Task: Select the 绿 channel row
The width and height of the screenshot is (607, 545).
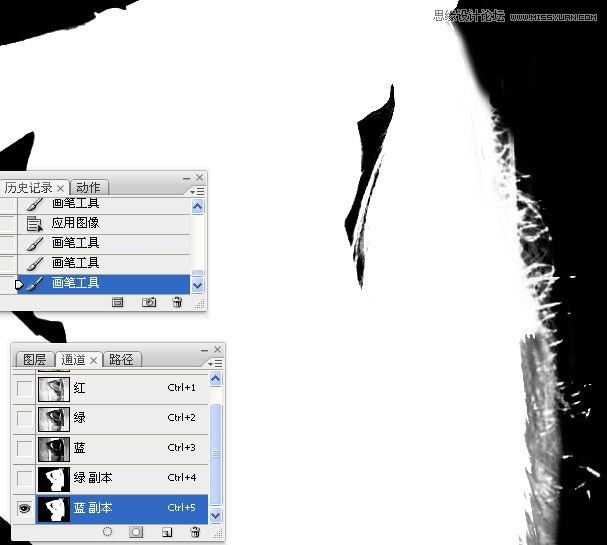Action: coord(120,418)
